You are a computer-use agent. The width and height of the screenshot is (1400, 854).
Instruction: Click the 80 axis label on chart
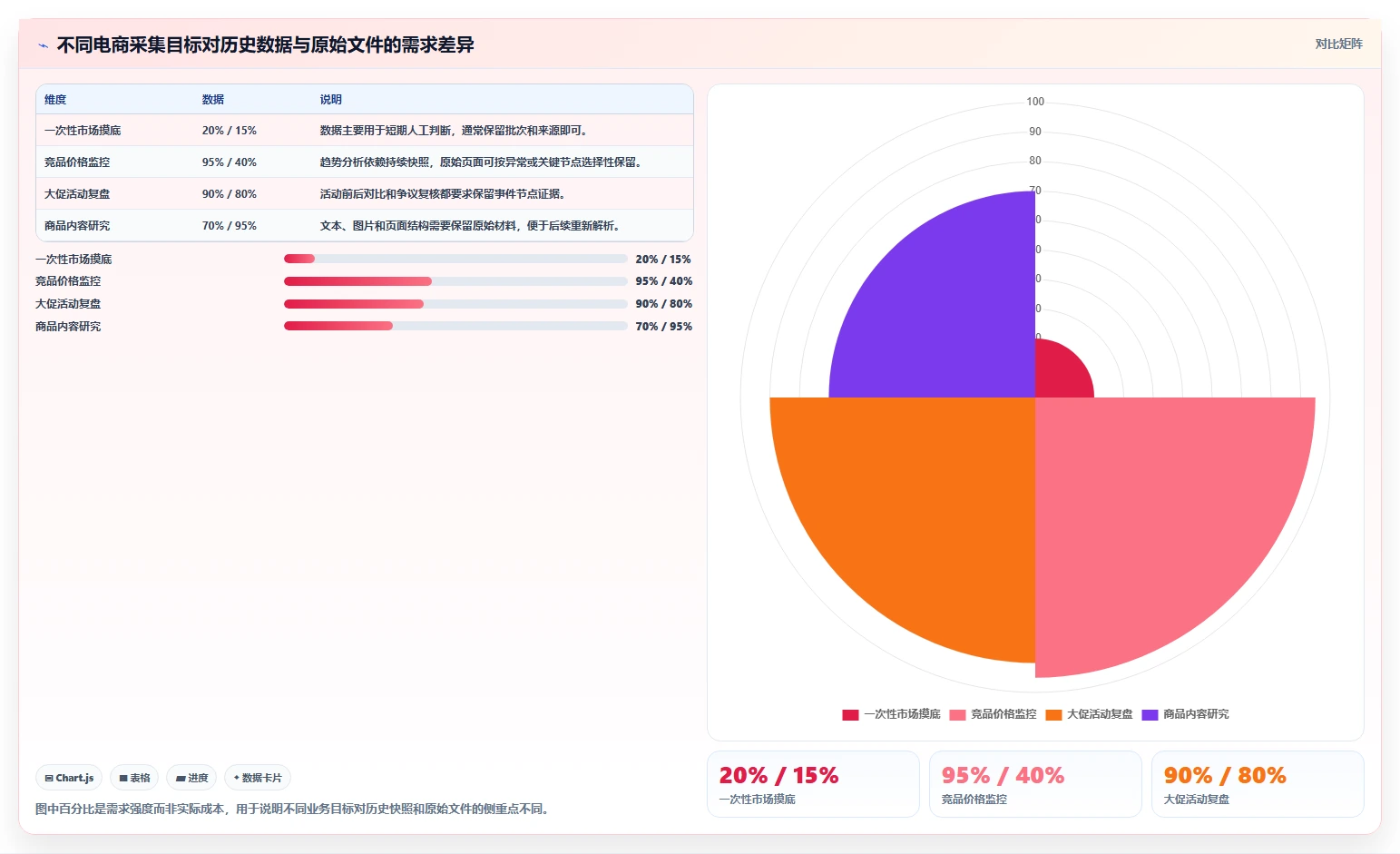click(1035, 161)
